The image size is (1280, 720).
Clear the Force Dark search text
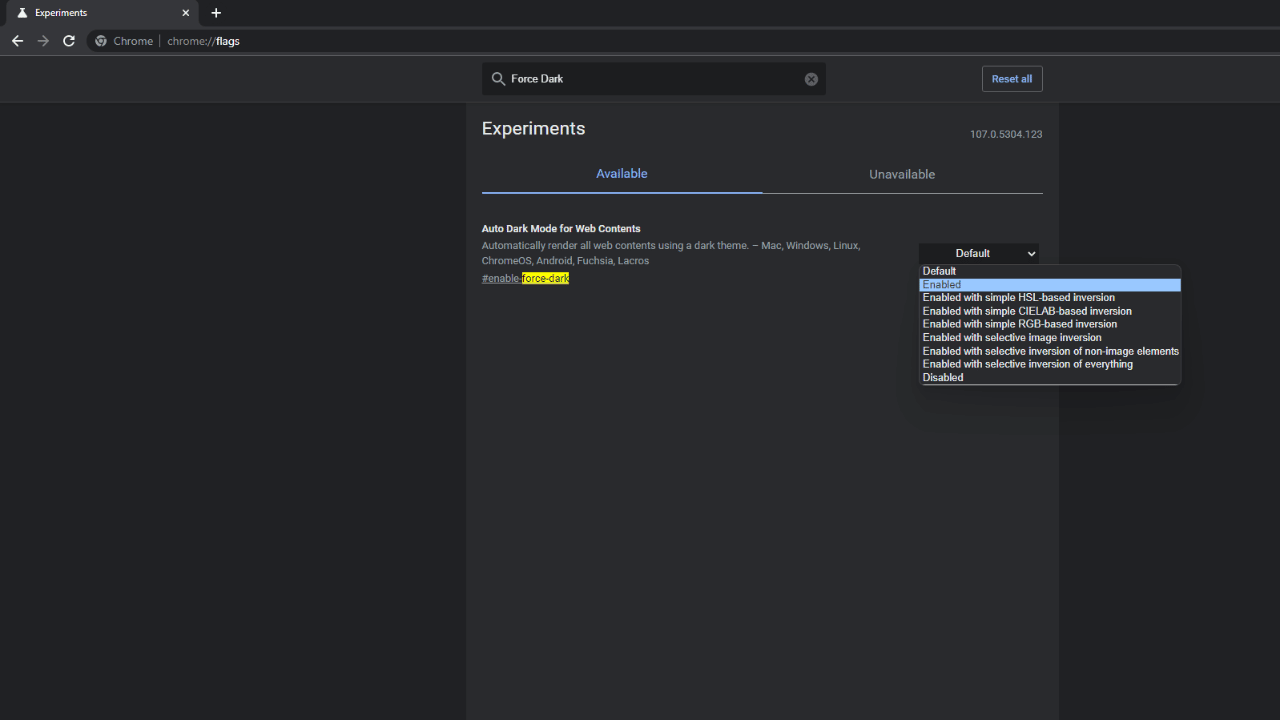point(811,79)
